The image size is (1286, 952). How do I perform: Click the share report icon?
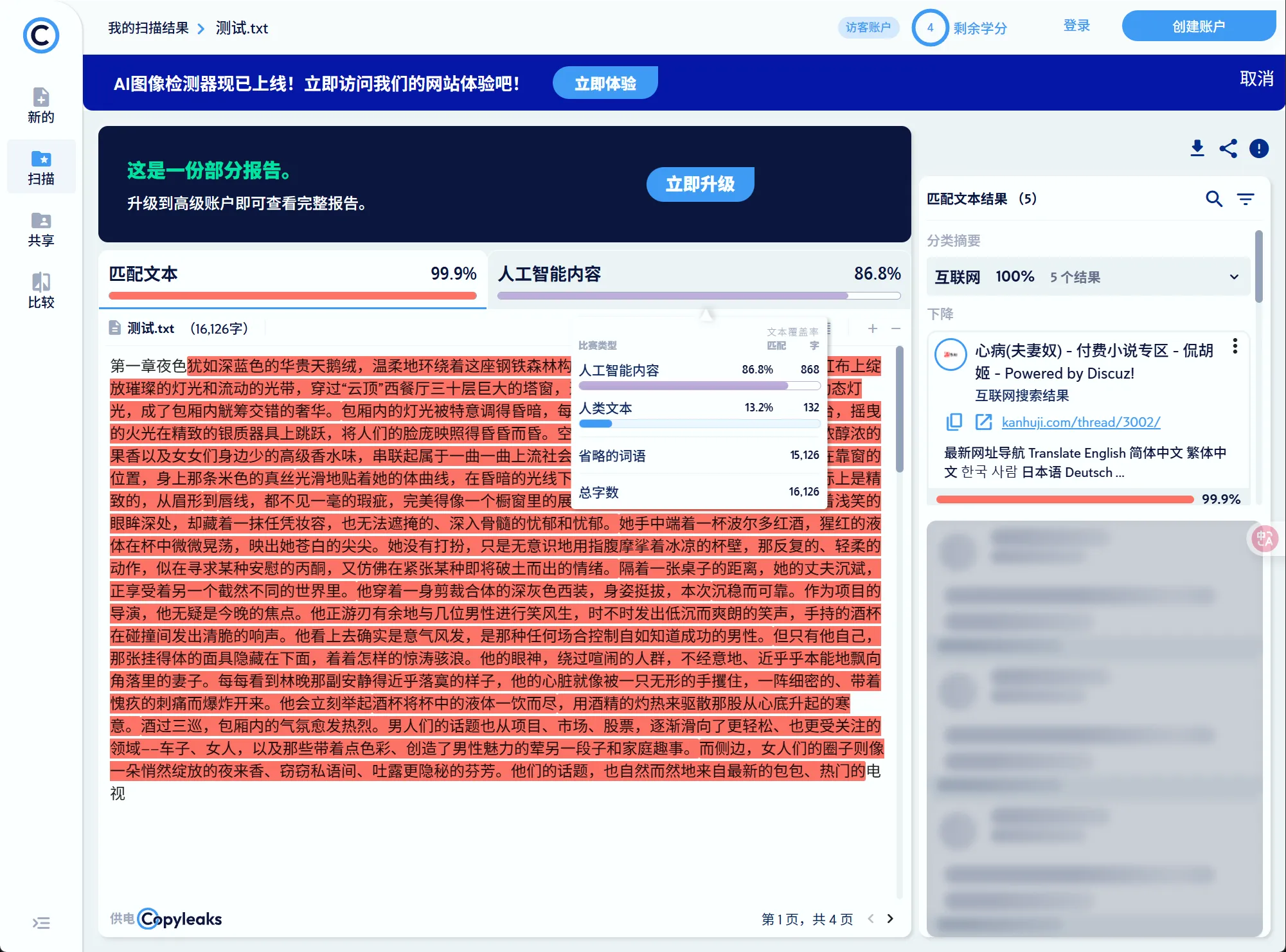[1228, 148]
